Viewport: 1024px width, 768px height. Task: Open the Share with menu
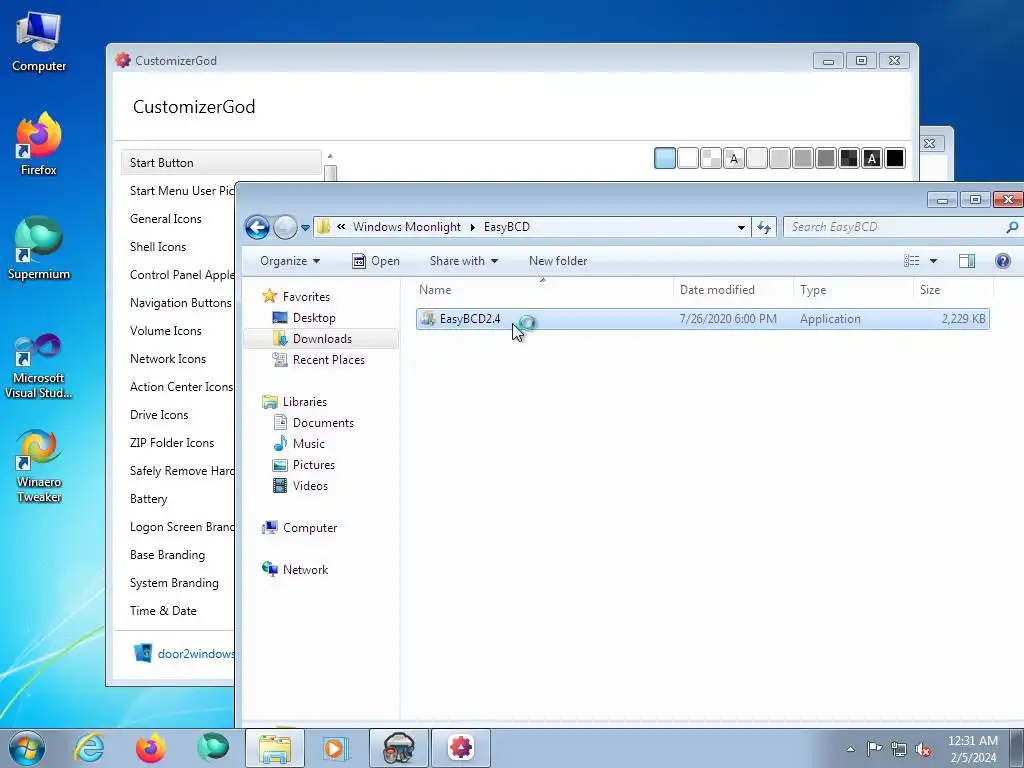coord(464,261)
